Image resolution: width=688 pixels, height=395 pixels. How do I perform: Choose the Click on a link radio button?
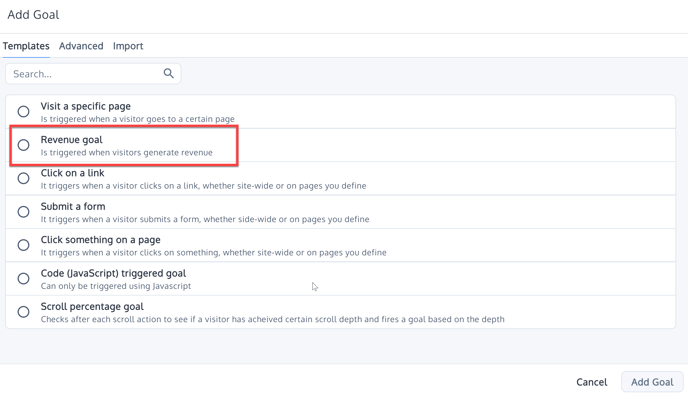(24, 178)
